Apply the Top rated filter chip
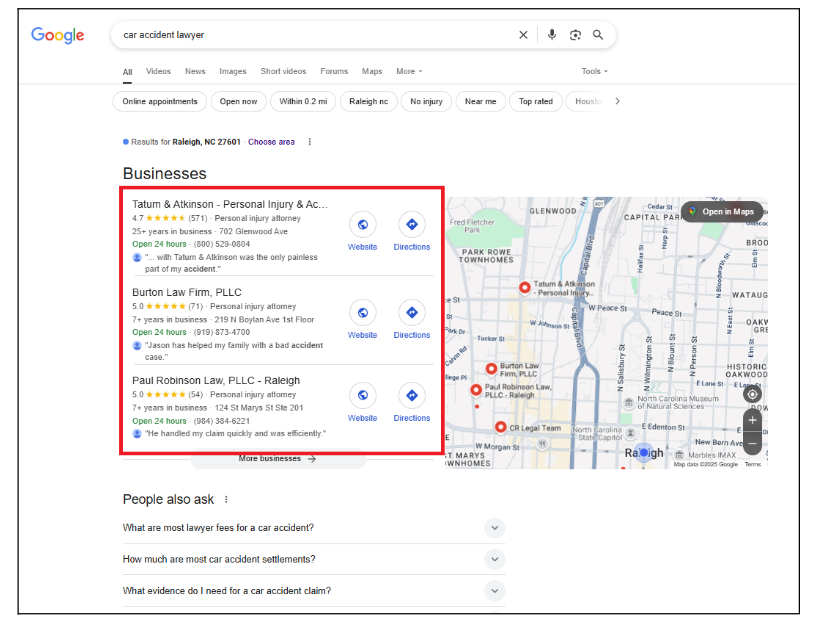 tap(535, 101)
